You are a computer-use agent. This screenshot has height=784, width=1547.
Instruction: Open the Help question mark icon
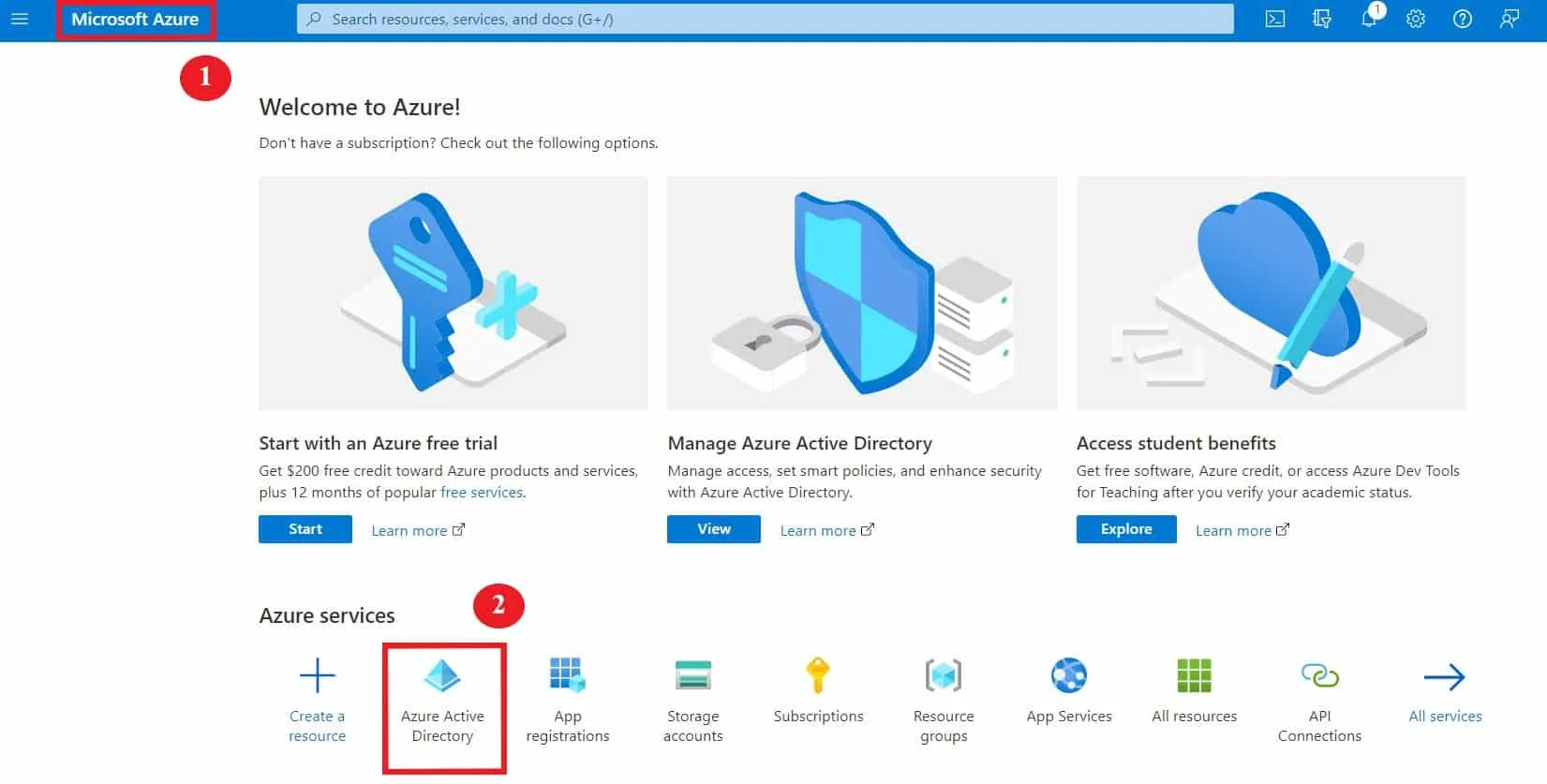pyautogui.click(x=1463, y=19)
